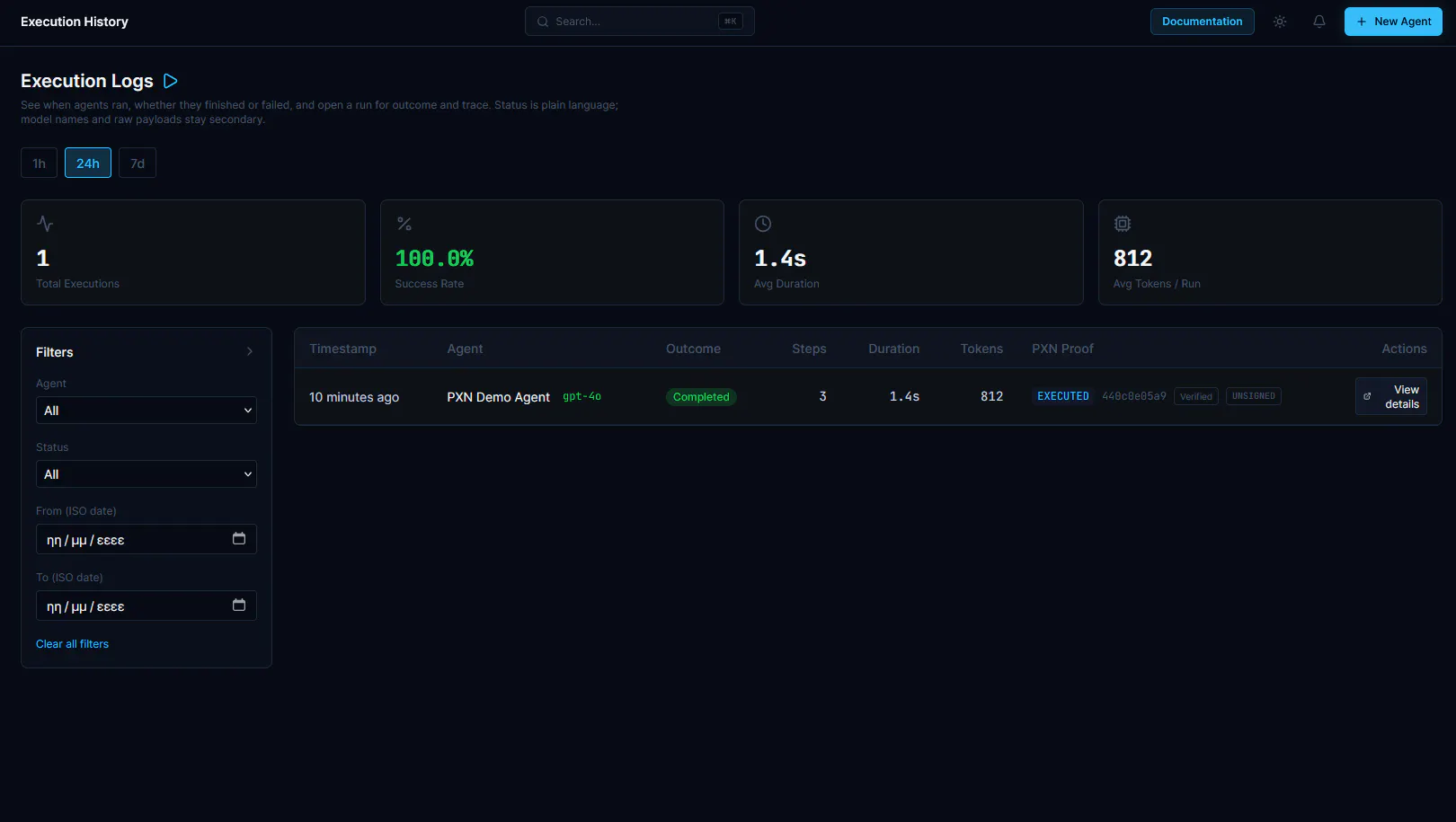The height and width of the screenshot is (822, 1456).
Task: Click the PXN Proof column header
Action: click(x=1062, y=349)
